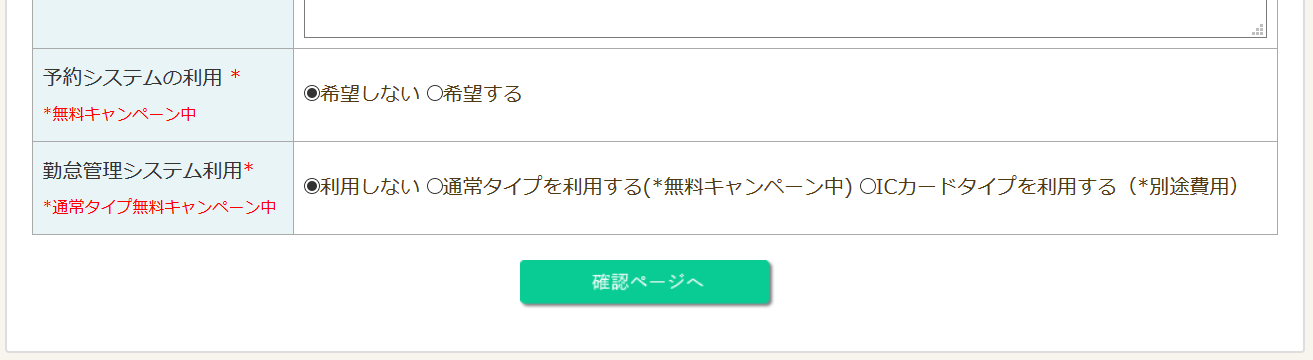
Task: Click the red *無料キャンペーン中 note under 予約システム
Action: coord(120,114)
